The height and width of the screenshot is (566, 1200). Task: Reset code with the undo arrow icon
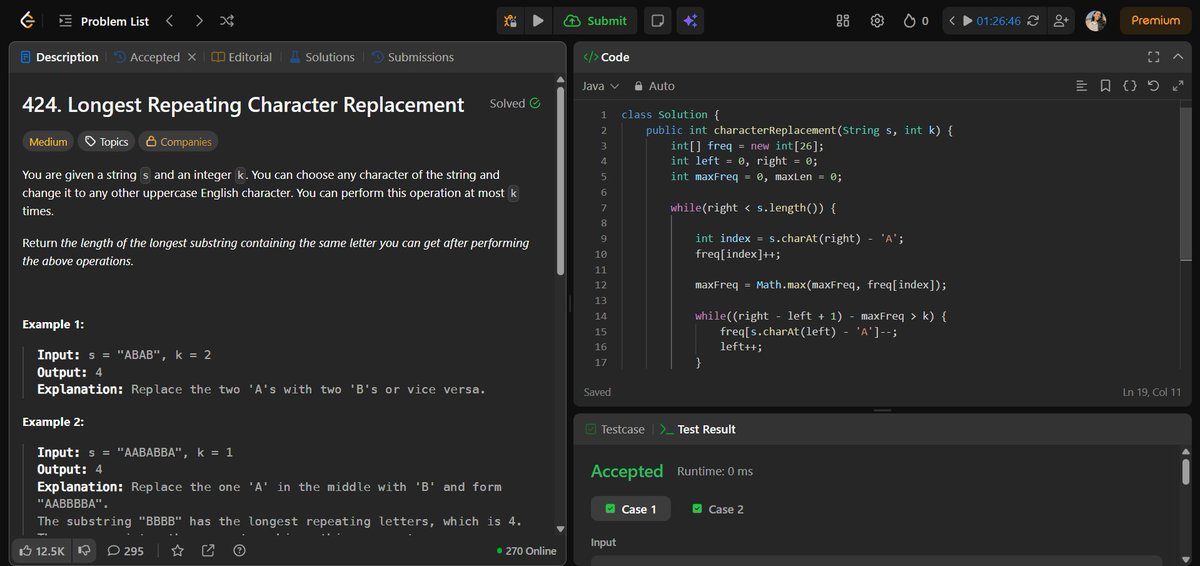point(1153,86)
